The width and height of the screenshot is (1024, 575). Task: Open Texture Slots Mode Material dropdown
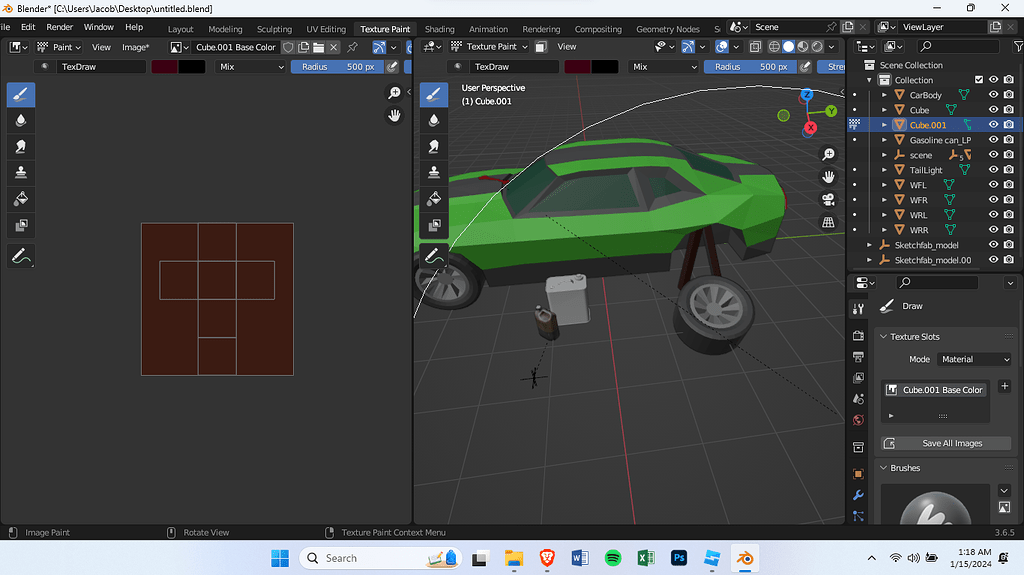click(975, 359)
